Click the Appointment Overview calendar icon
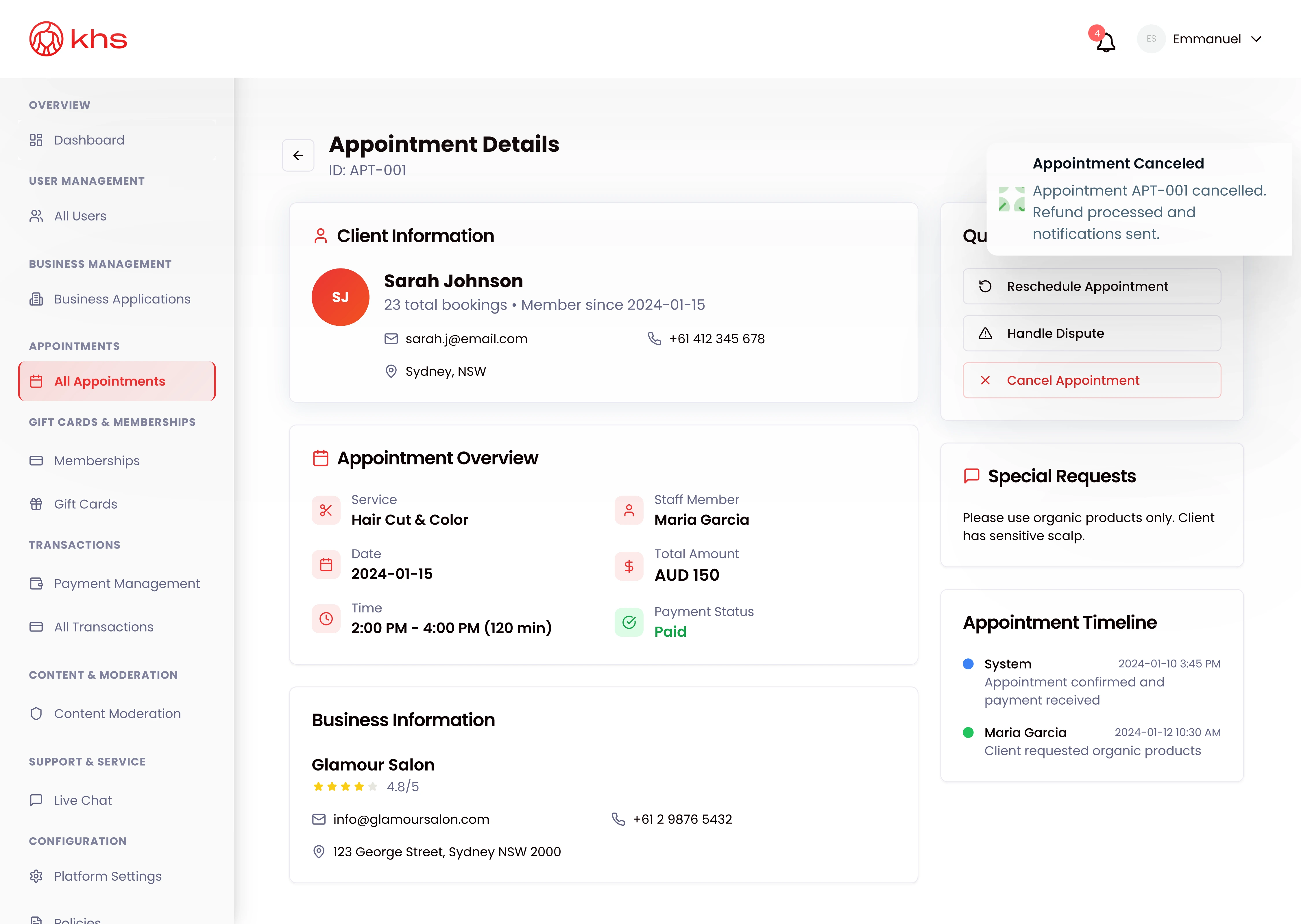Viewport: 1301px width, 924px height. [320, 458]
